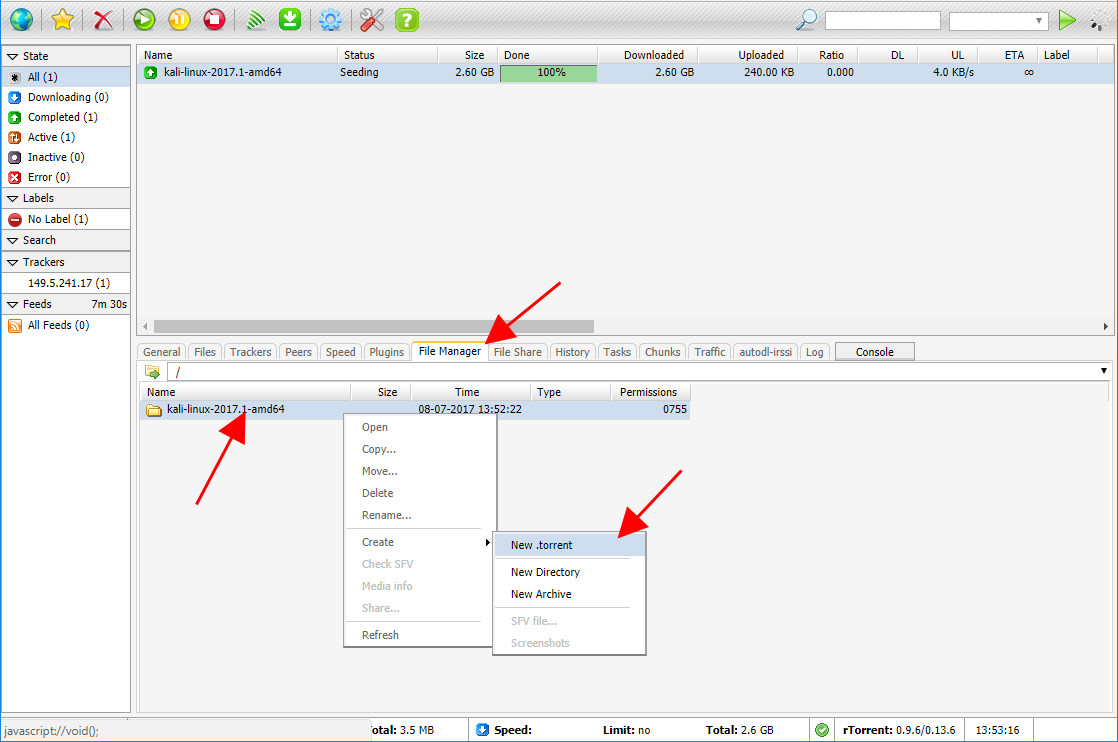Select the Downloading (0) filter
1118x742 pixels.
click(66, 97)
